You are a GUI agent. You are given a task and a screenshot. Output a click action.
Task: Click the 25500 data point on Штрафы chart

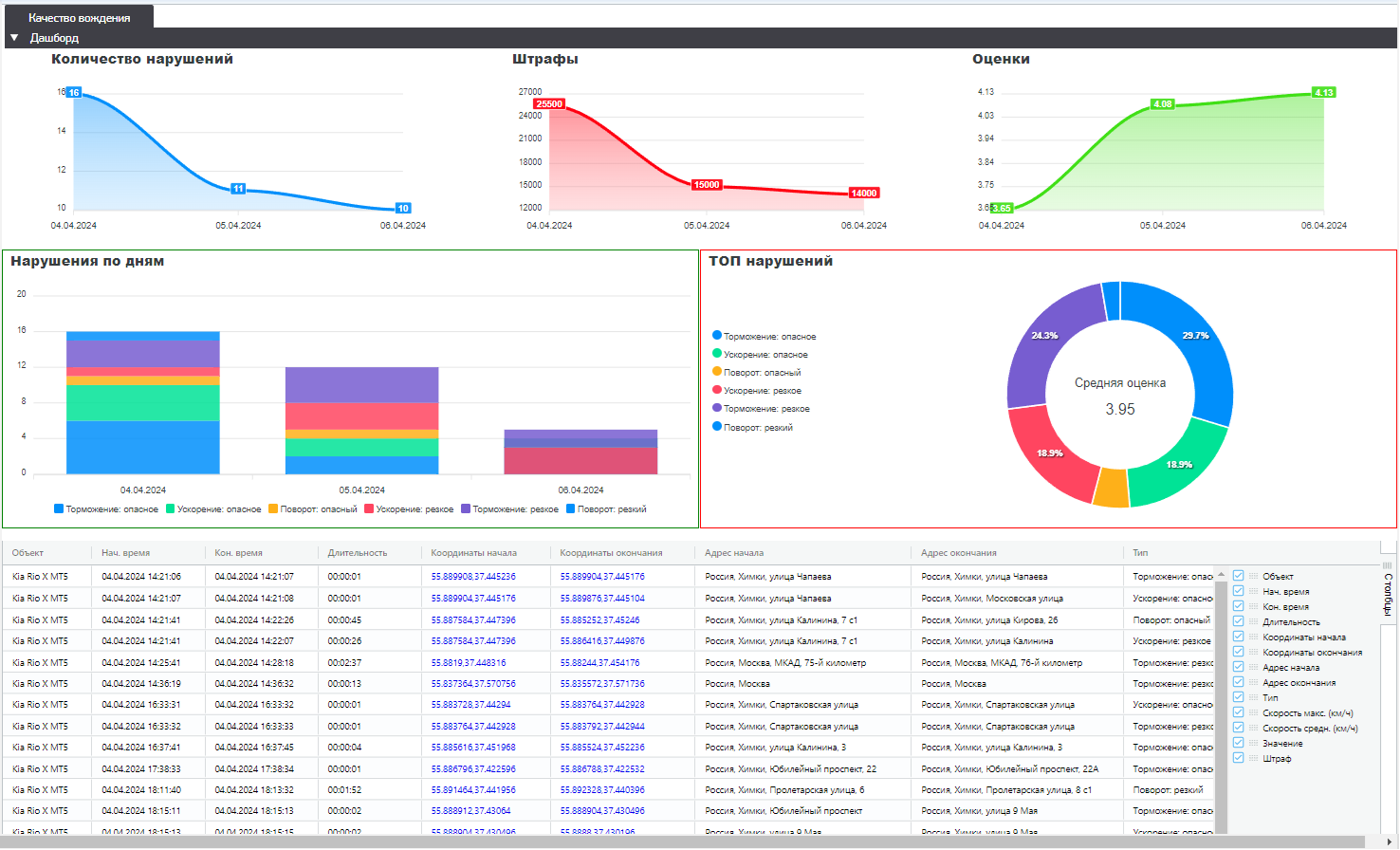(x=549, y=104)
